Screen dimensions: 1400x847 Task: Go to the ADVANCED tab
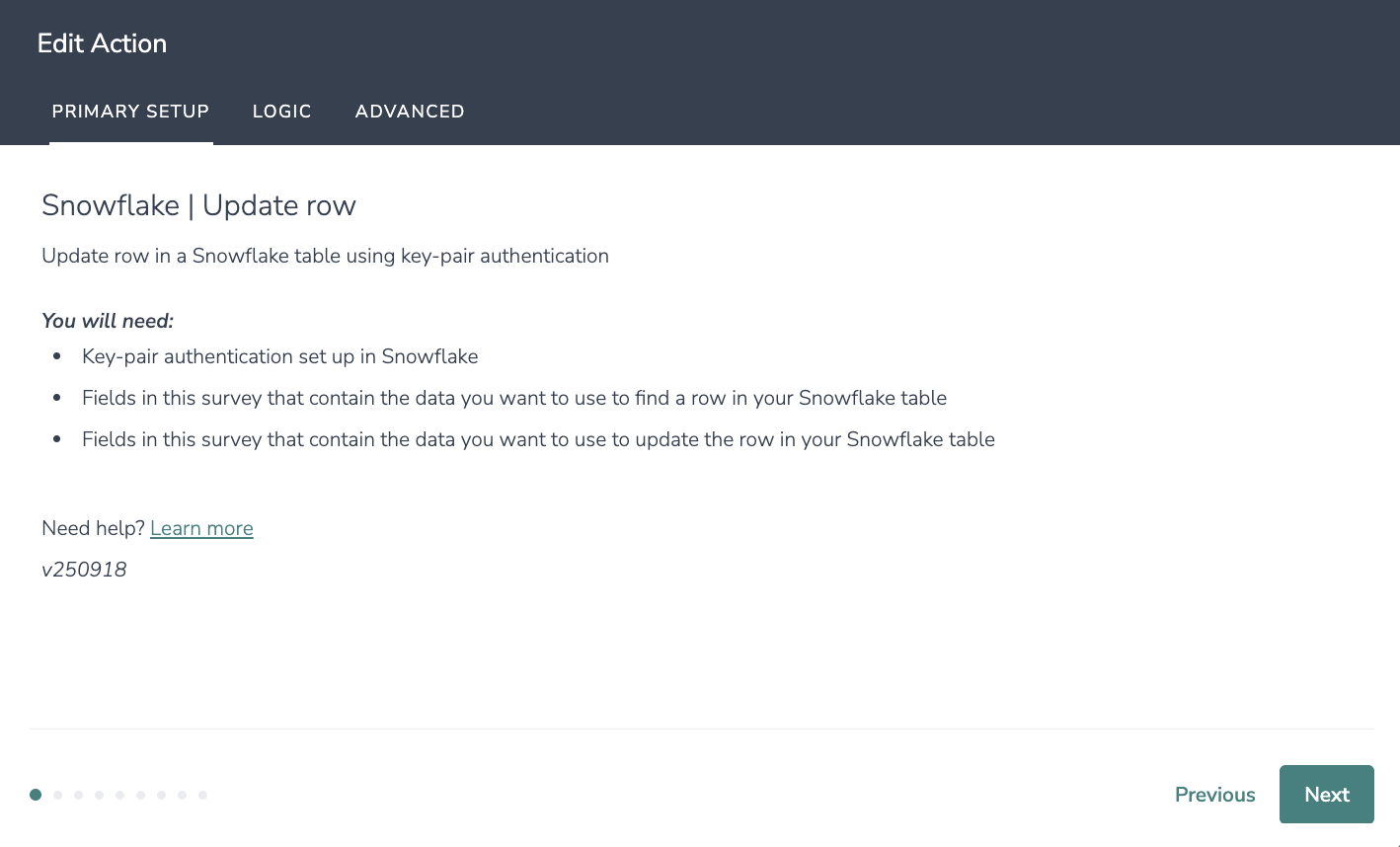pos(410,112)
